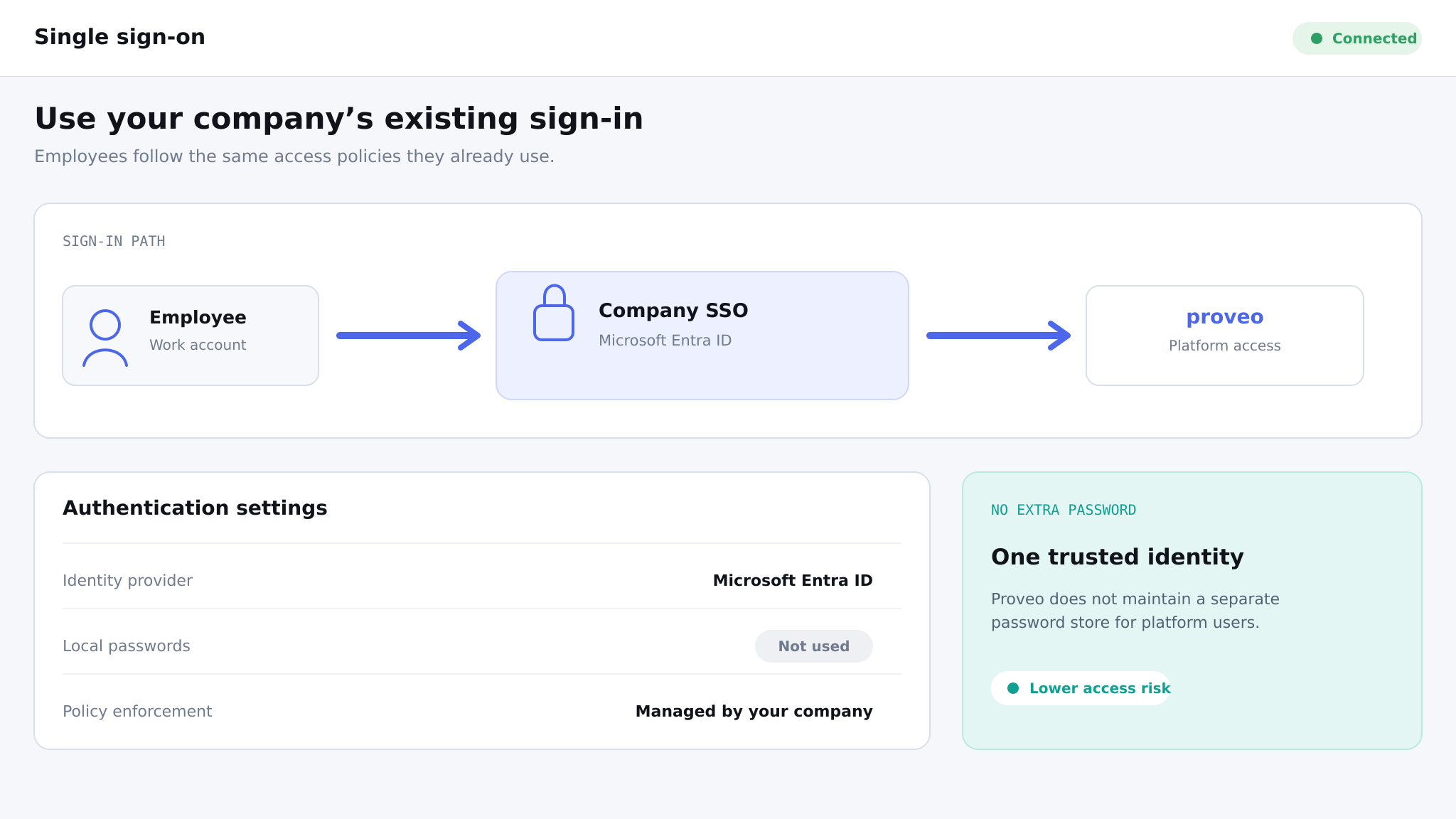This screenshot has width=1456, height=819.
Task: Click the One trusted identity heading
Action: pos(1118,557)
